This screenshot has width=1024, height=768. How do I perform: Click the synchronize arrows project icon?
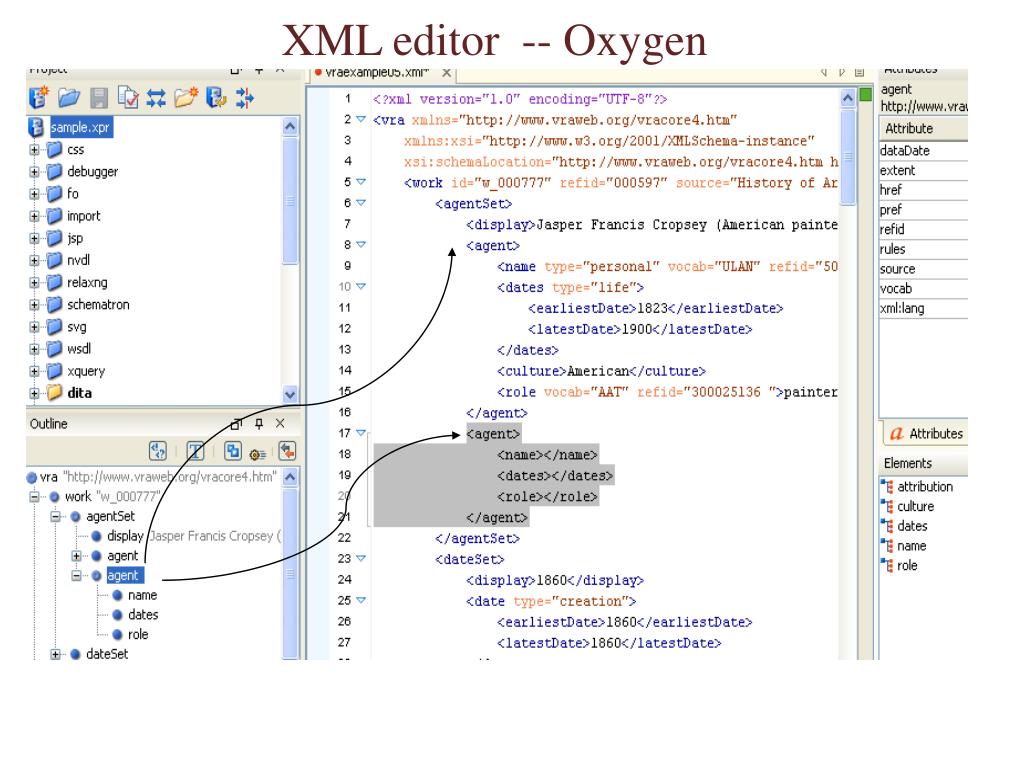point(156,98)
